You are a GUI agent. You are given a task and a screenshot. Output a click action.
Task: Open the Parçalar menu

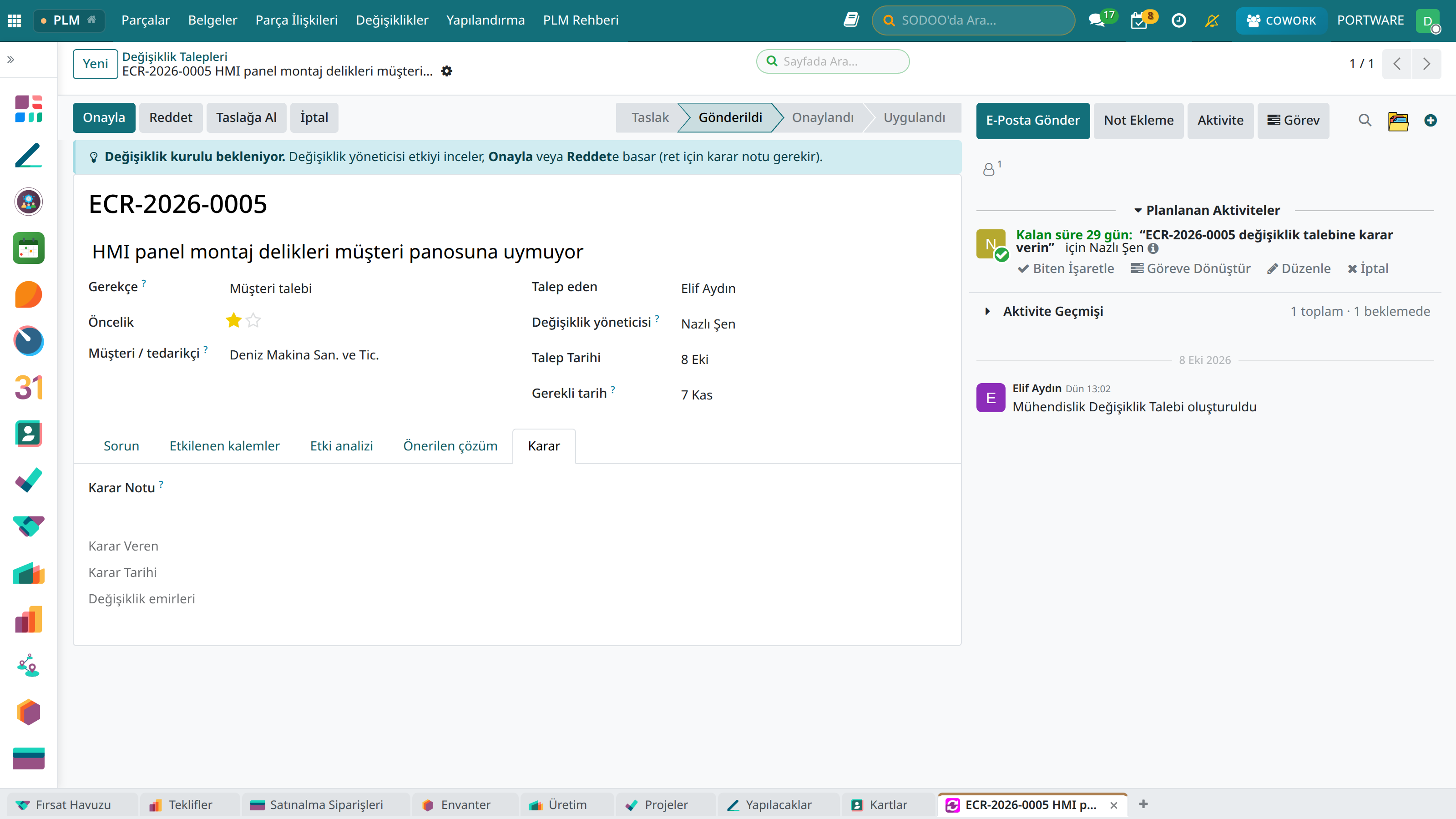(x=145, y=20)
